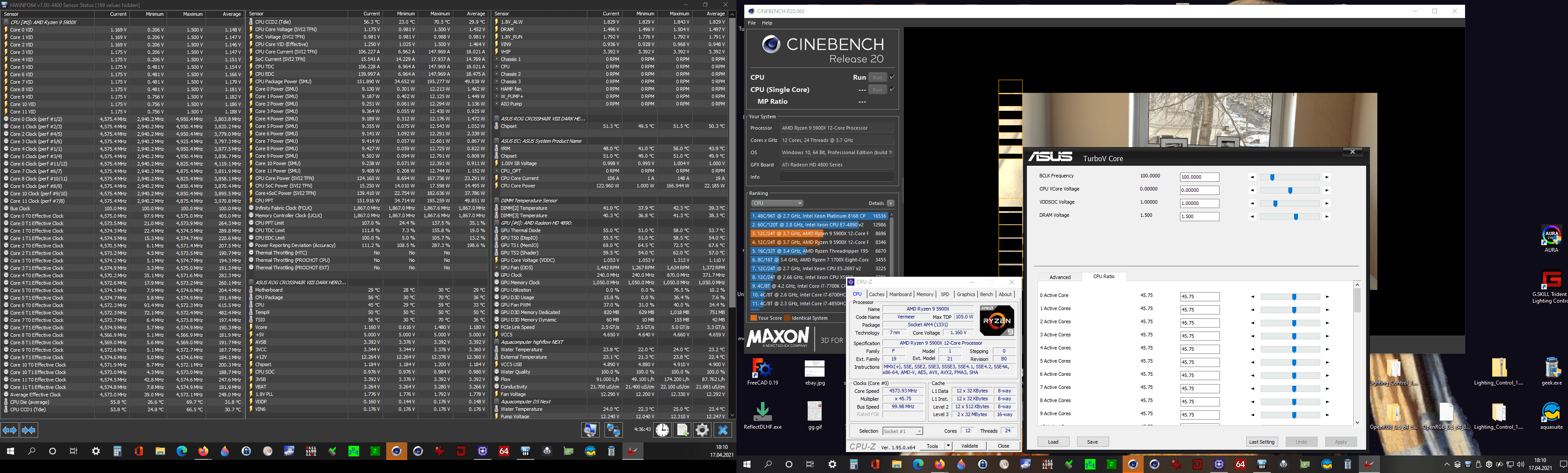Select the Advanced tab in TurboV Core

(x=1060, y=277)
